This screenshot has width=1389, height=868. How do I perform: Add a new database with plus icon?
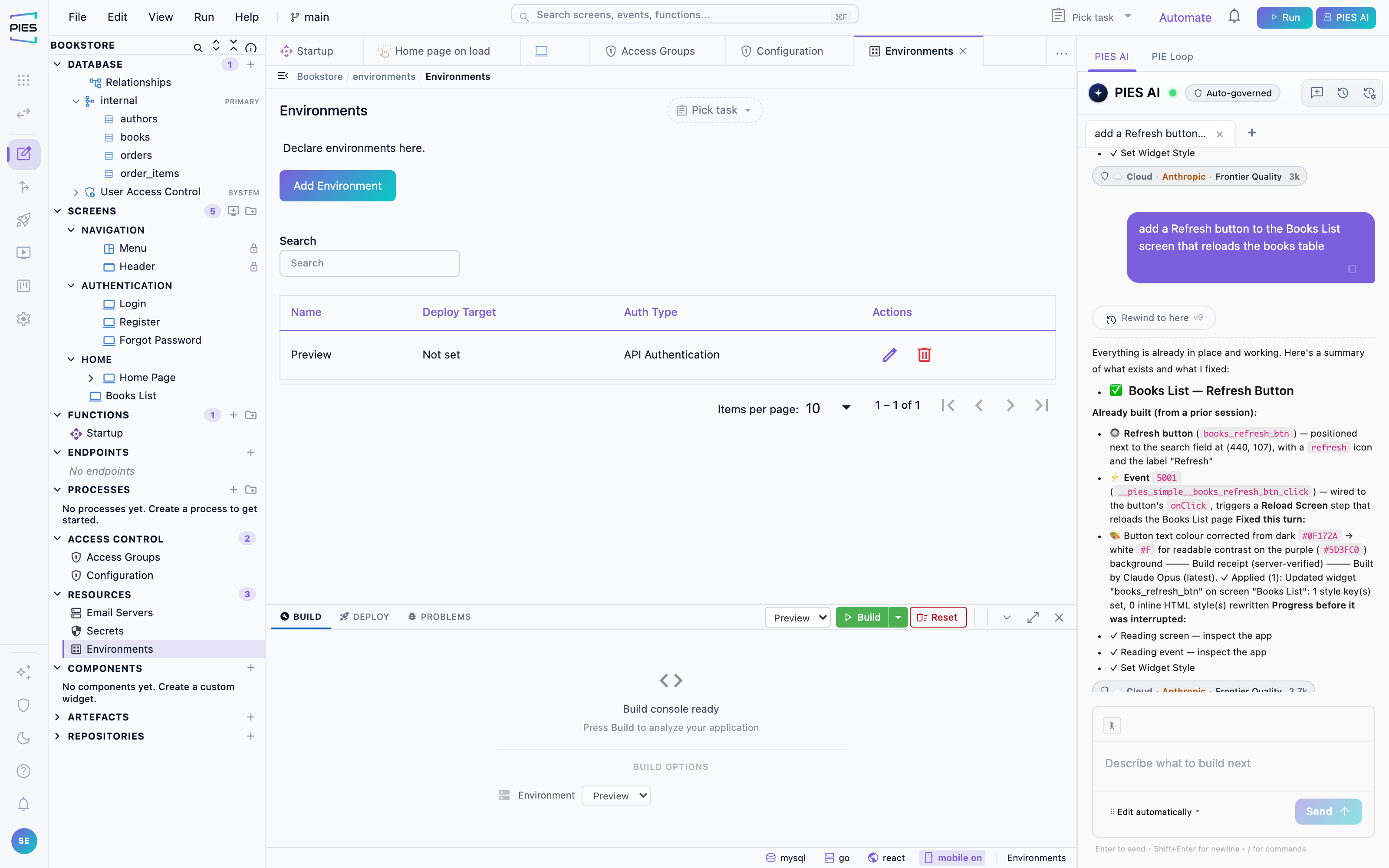pyautogui.click(x=251, y=64)
